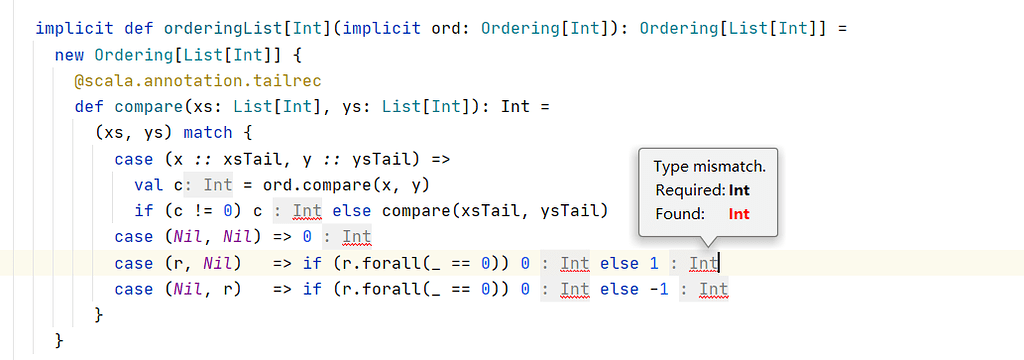Click the new Ordering[List[Int]] expression
Screen dimensions: 1024x360
point(168,54)
